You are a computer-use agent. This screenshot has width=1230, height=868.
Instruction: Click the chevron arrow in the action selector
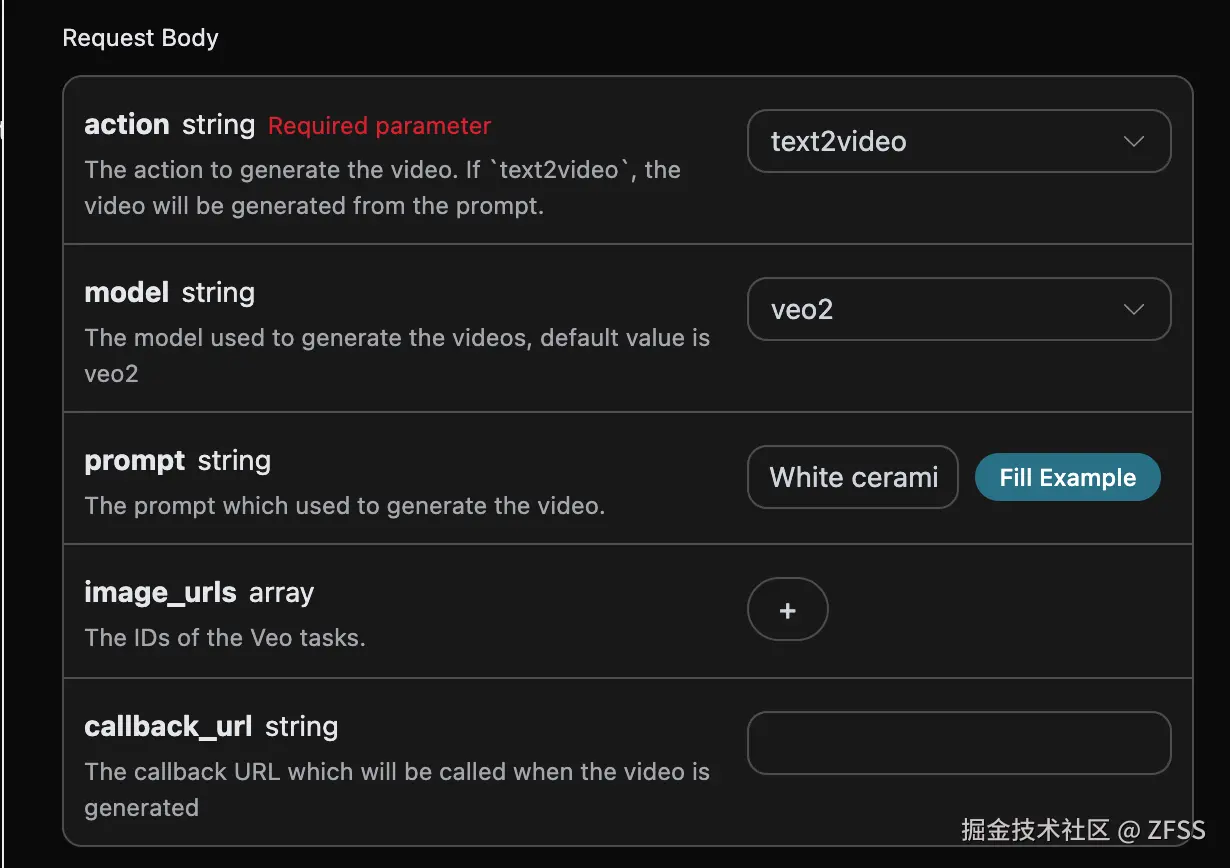coord(1134,141)
